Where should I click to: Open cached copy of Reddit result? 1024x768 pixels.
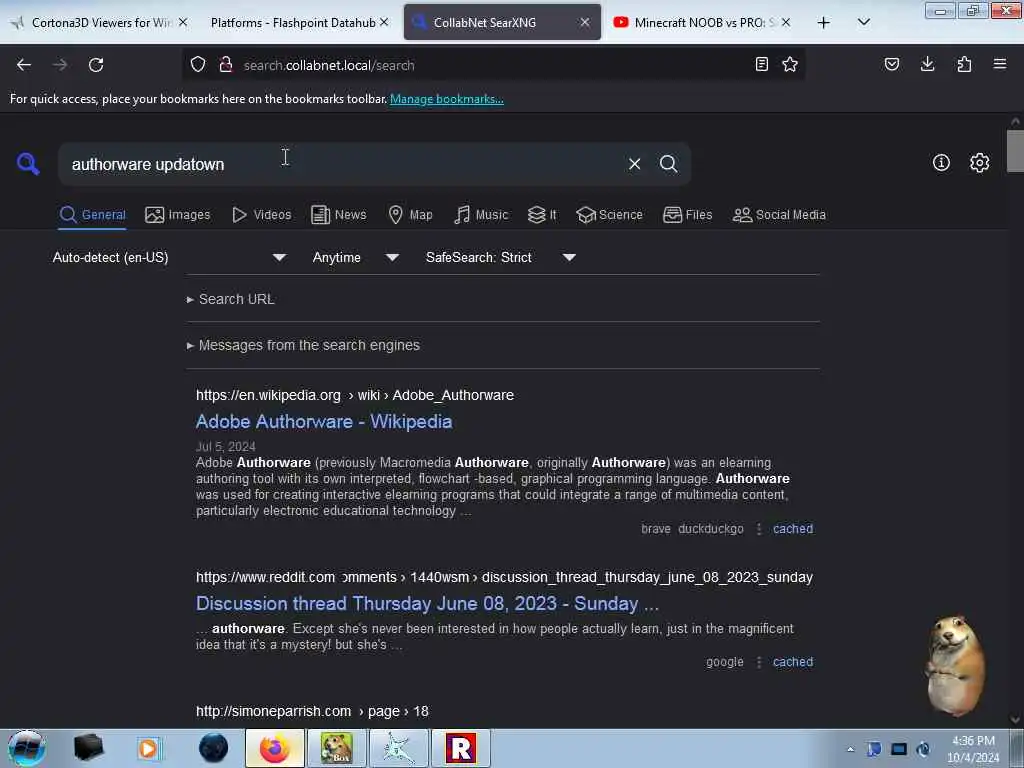point(793,662)
